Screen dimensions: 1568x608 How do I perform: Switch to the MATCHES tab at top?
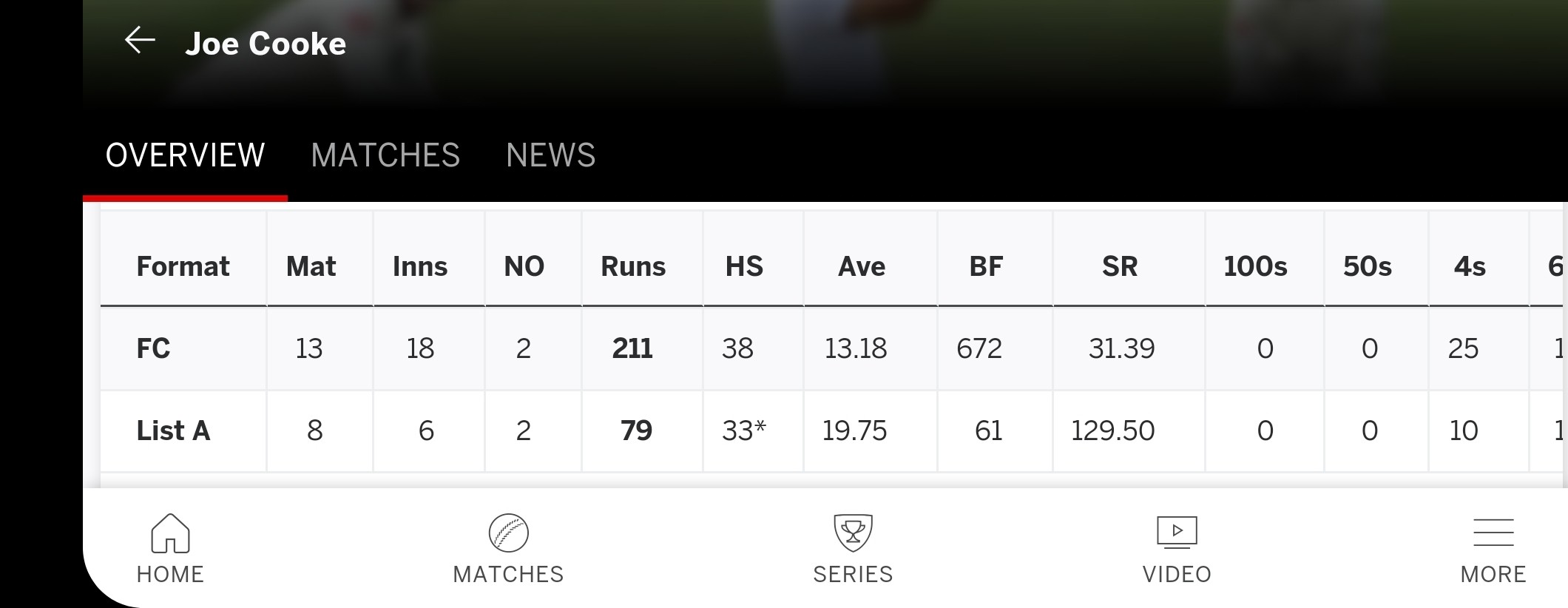tap(385, 155)
